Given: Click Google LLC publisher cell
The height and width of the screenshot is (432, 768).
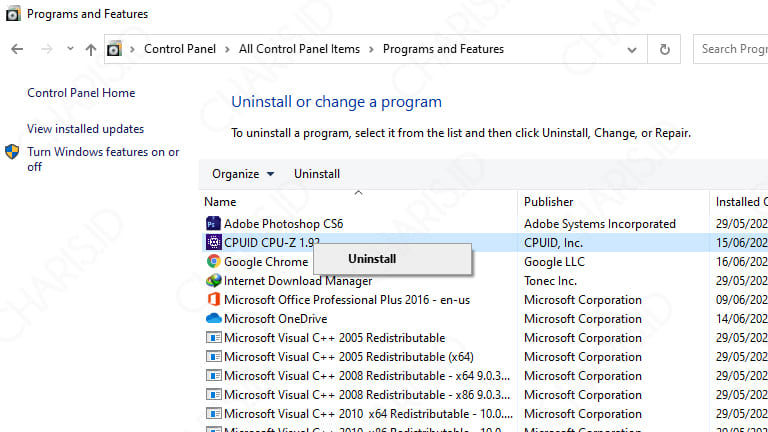Looking at the screenshot, I should (554, 262).
